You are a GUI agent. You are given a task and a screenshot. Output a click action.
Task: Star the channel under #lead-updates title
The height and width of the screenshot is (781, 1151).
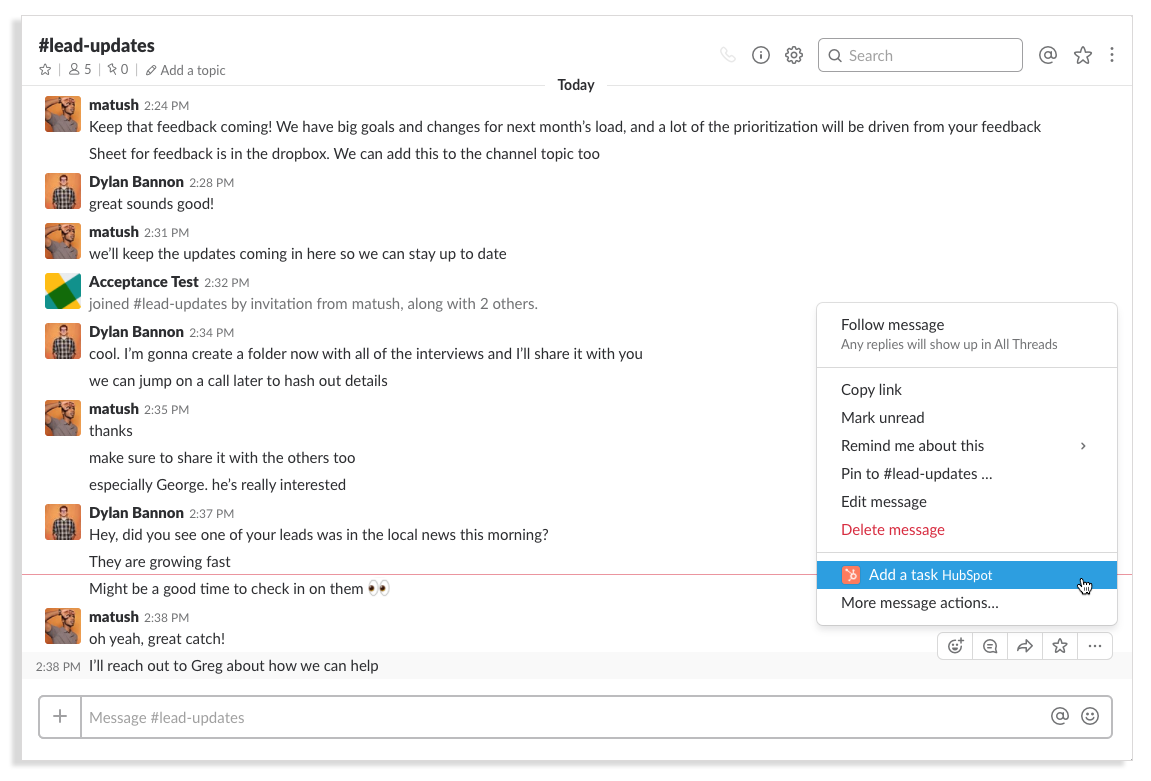(45, 70)
